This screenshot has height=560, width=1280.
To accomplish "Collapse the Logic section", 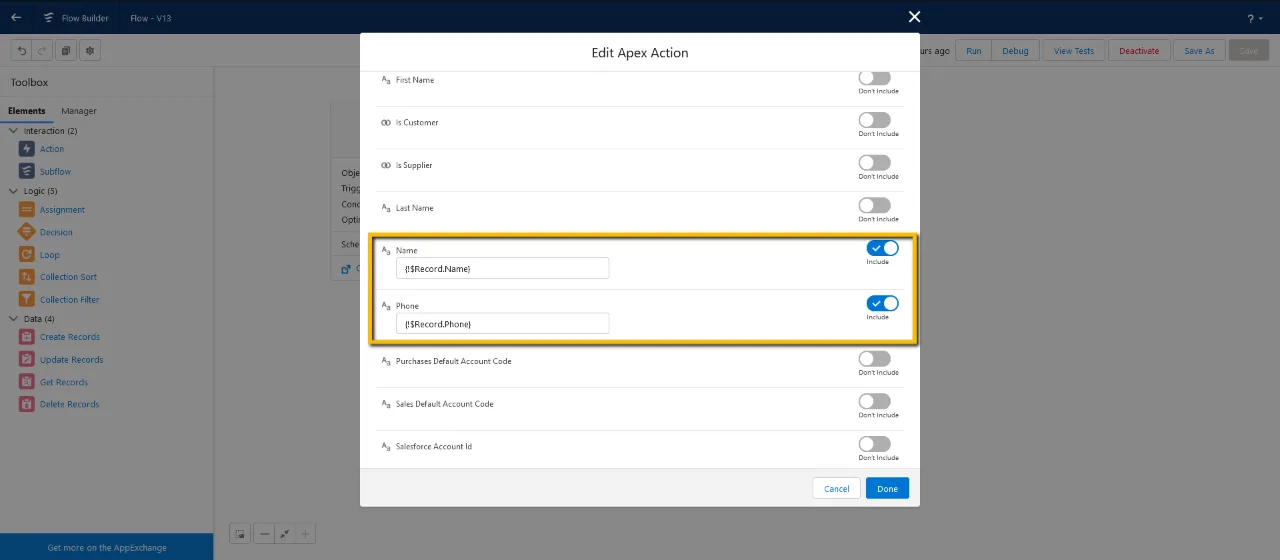I will point(14,191).
